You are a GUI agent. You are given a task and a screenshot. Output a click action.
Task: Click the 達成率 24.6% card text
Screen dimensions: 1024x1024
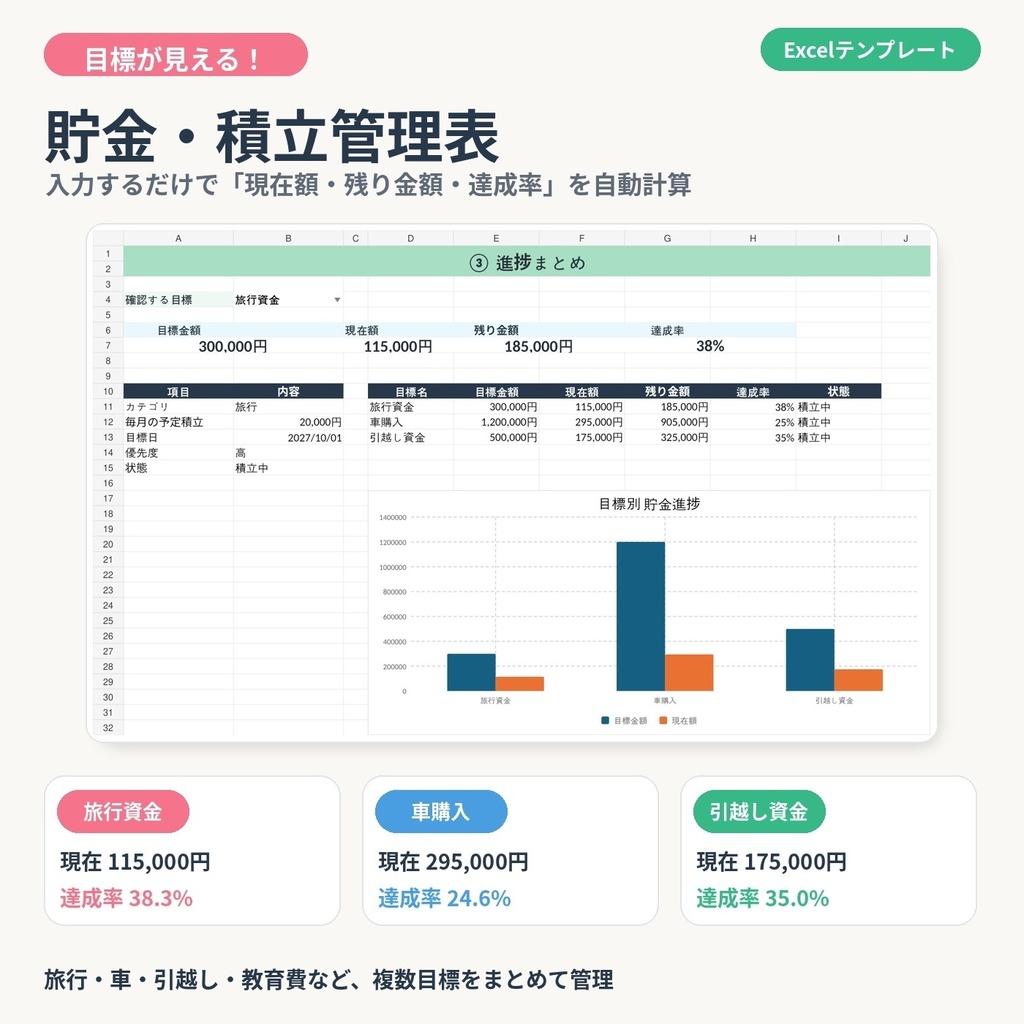(445, 898)
